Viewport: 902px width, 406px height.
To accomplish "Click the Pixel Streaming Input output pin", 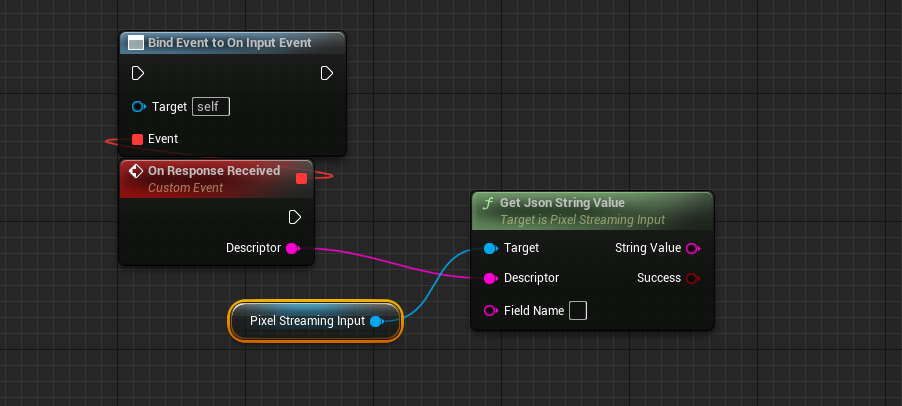I will coord(376,321).
